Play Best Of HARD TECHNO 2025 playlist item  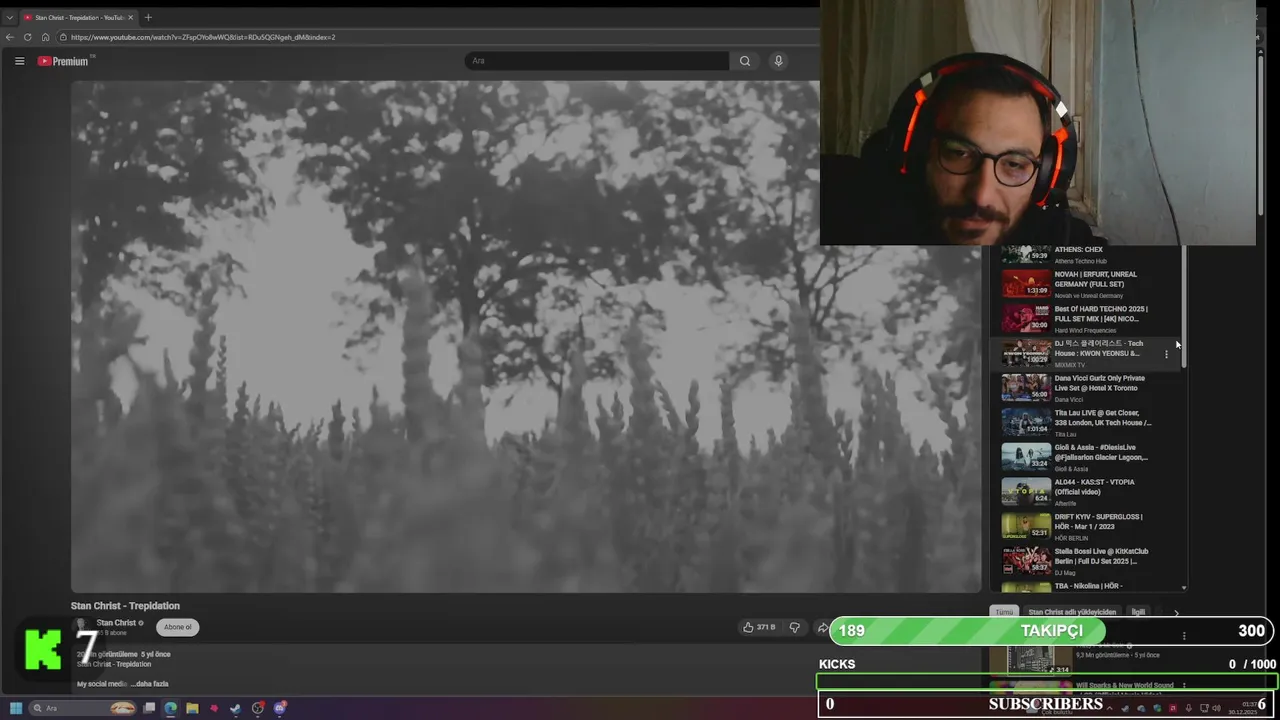(x=1101, y=314)
